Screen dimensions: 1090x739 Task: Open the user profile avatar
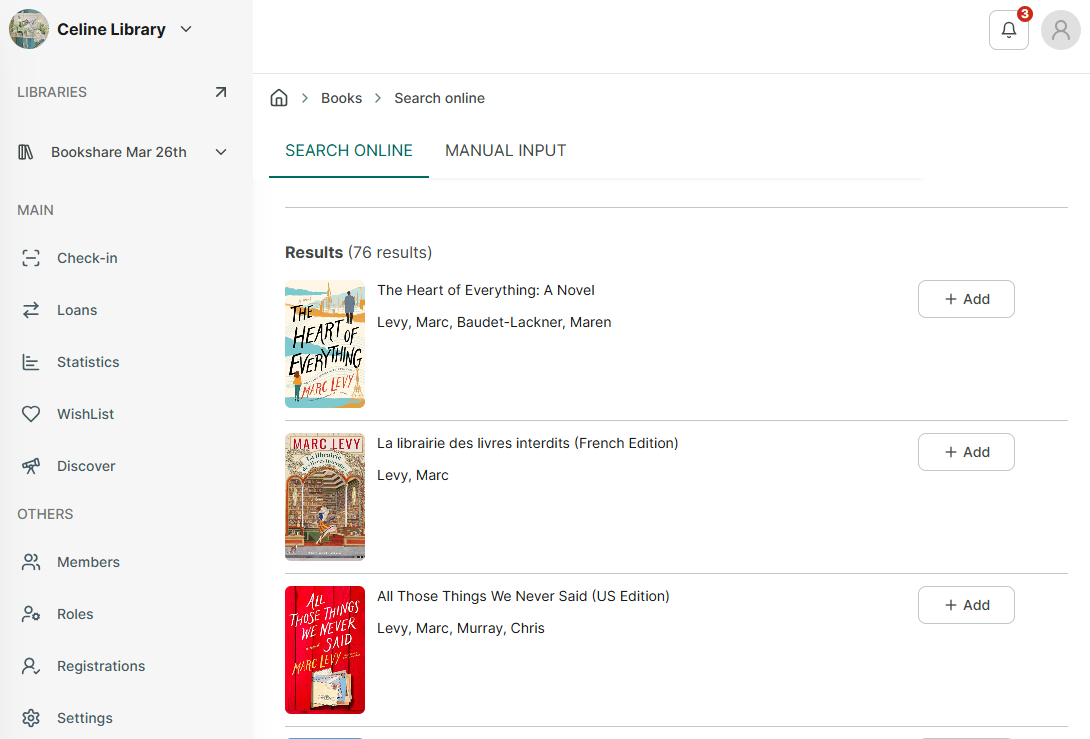pyautogui.click(x=1060, y=30)
